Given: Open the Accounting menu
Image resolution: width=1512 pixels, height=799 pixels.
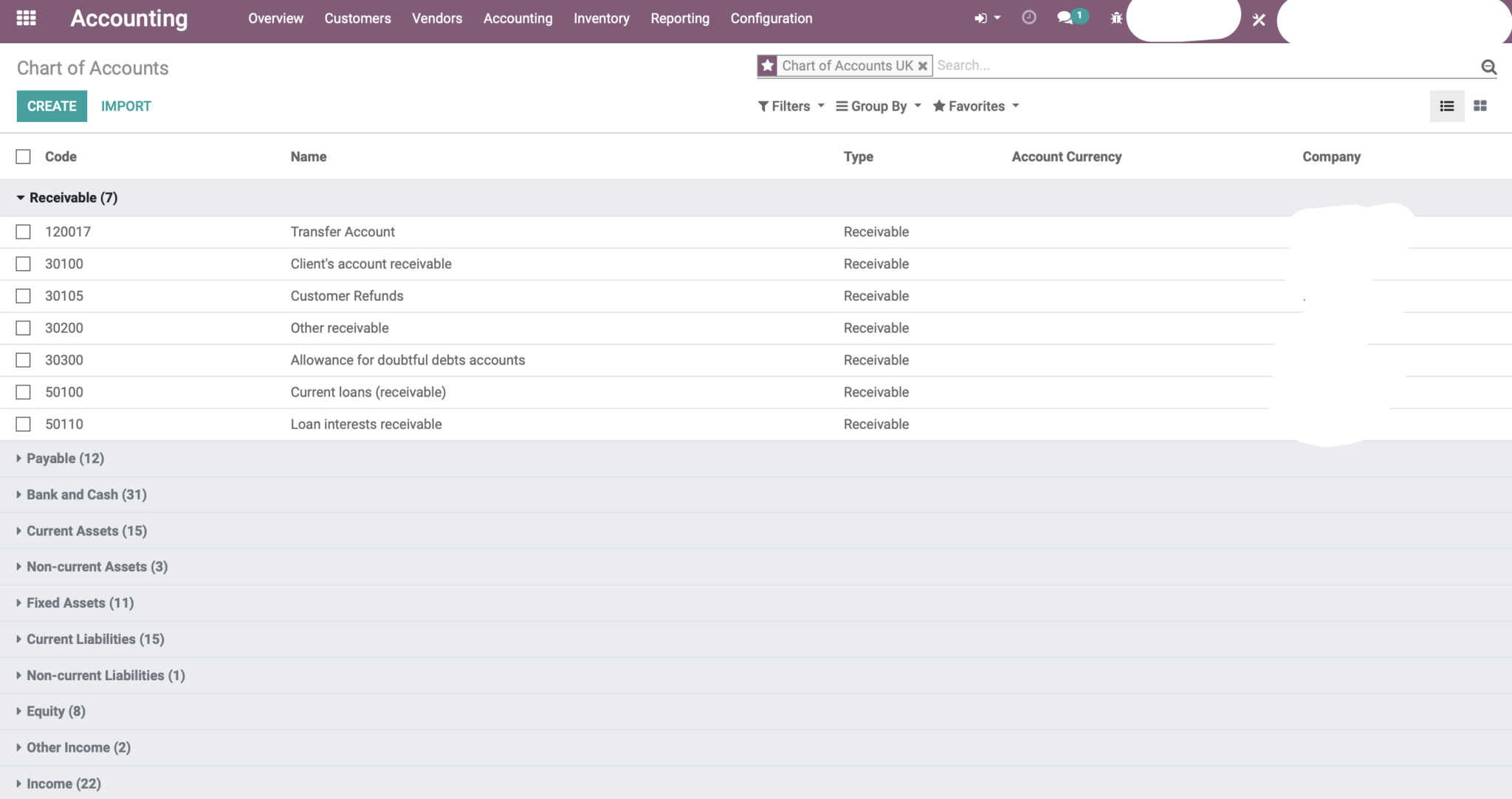Looking at the screenshot, I should coord(518,18).
